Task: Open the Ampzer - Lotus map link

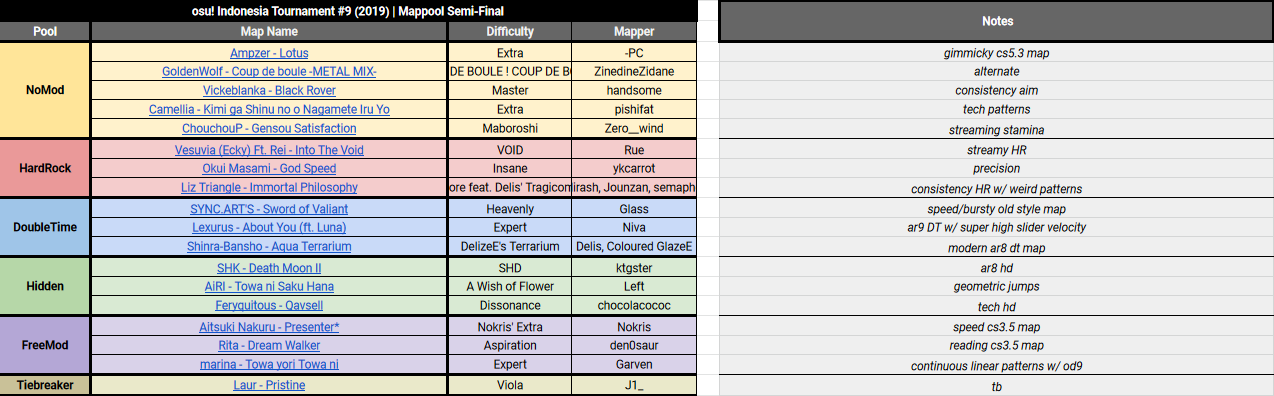Action: point(269,52)
